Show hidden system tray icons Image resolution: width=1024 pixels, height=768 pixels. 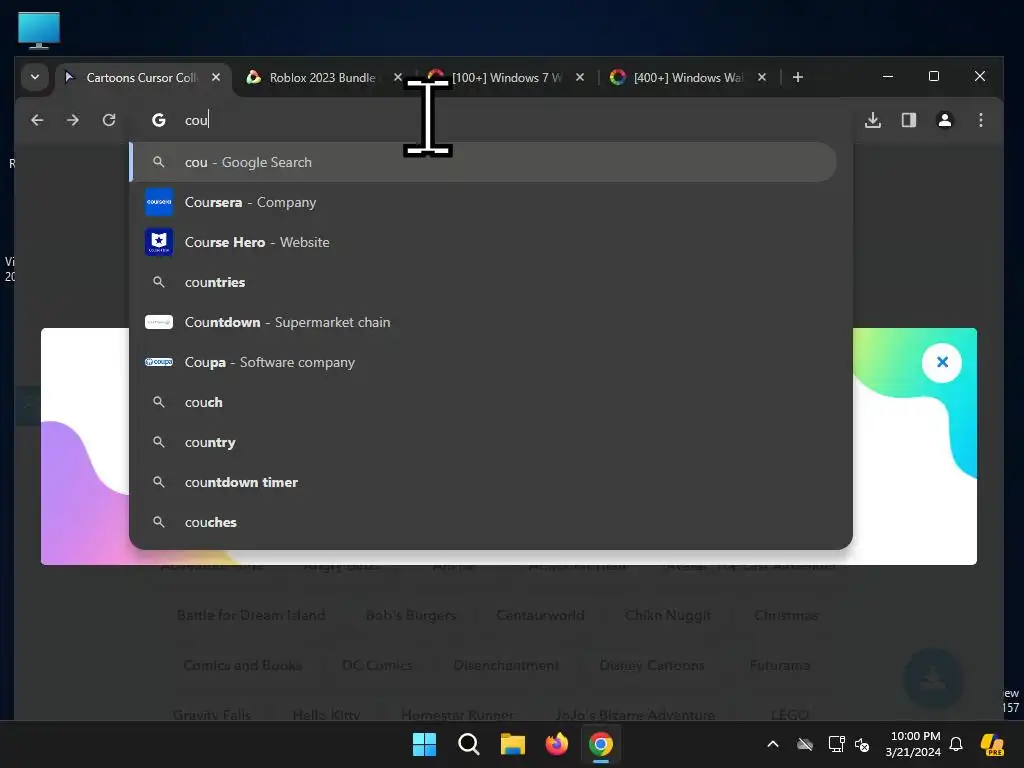pos(773,744)
